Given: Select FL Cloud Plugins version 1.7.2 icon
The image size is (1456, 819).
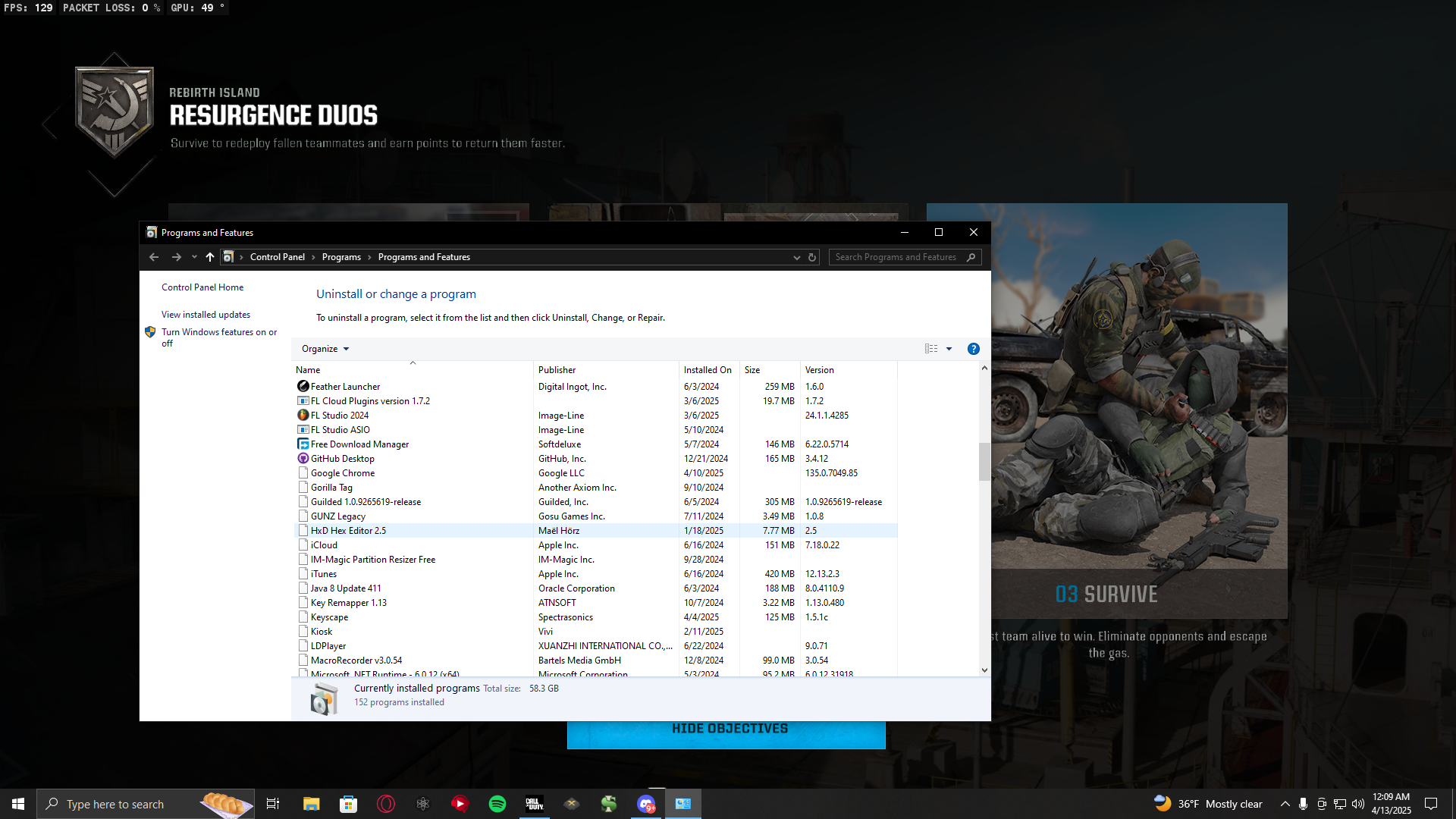Looking at the screenshot, I should (x=303, y=401).
